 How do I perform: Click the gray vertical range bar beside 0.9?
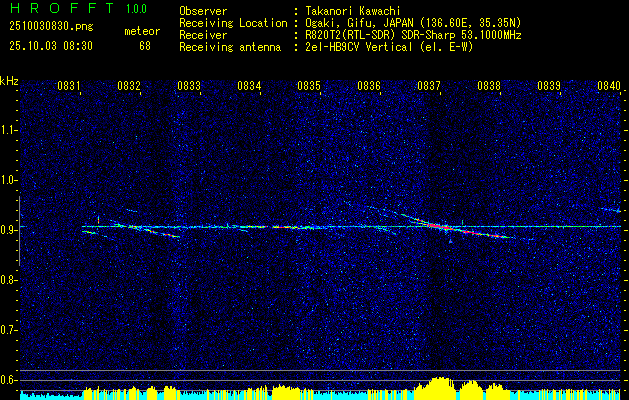(x=19, y=231)
